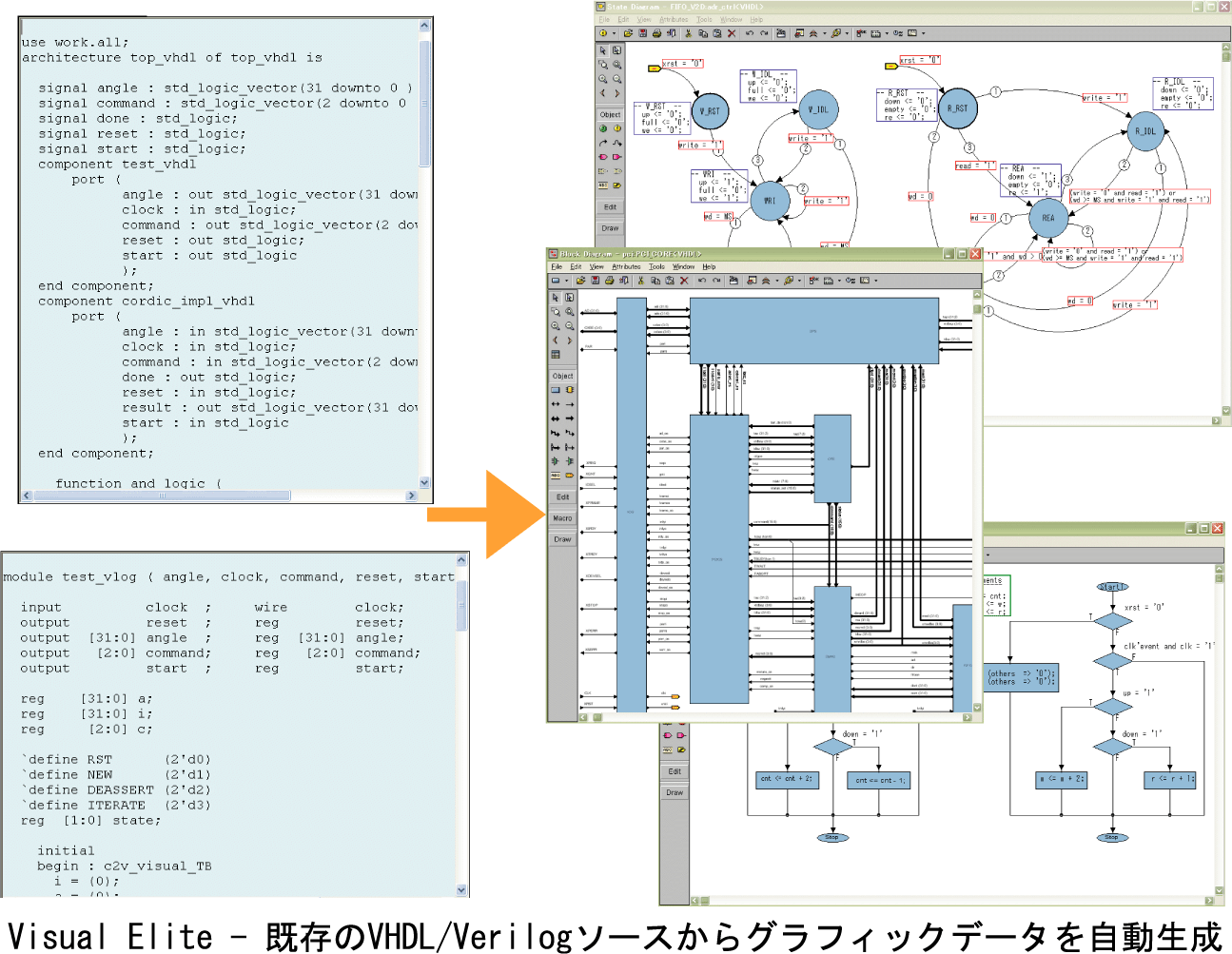Viewport: 1232px width, 954px height.
Task: Open Help menu in Block Diagram window
Action: tap(709, 266)
